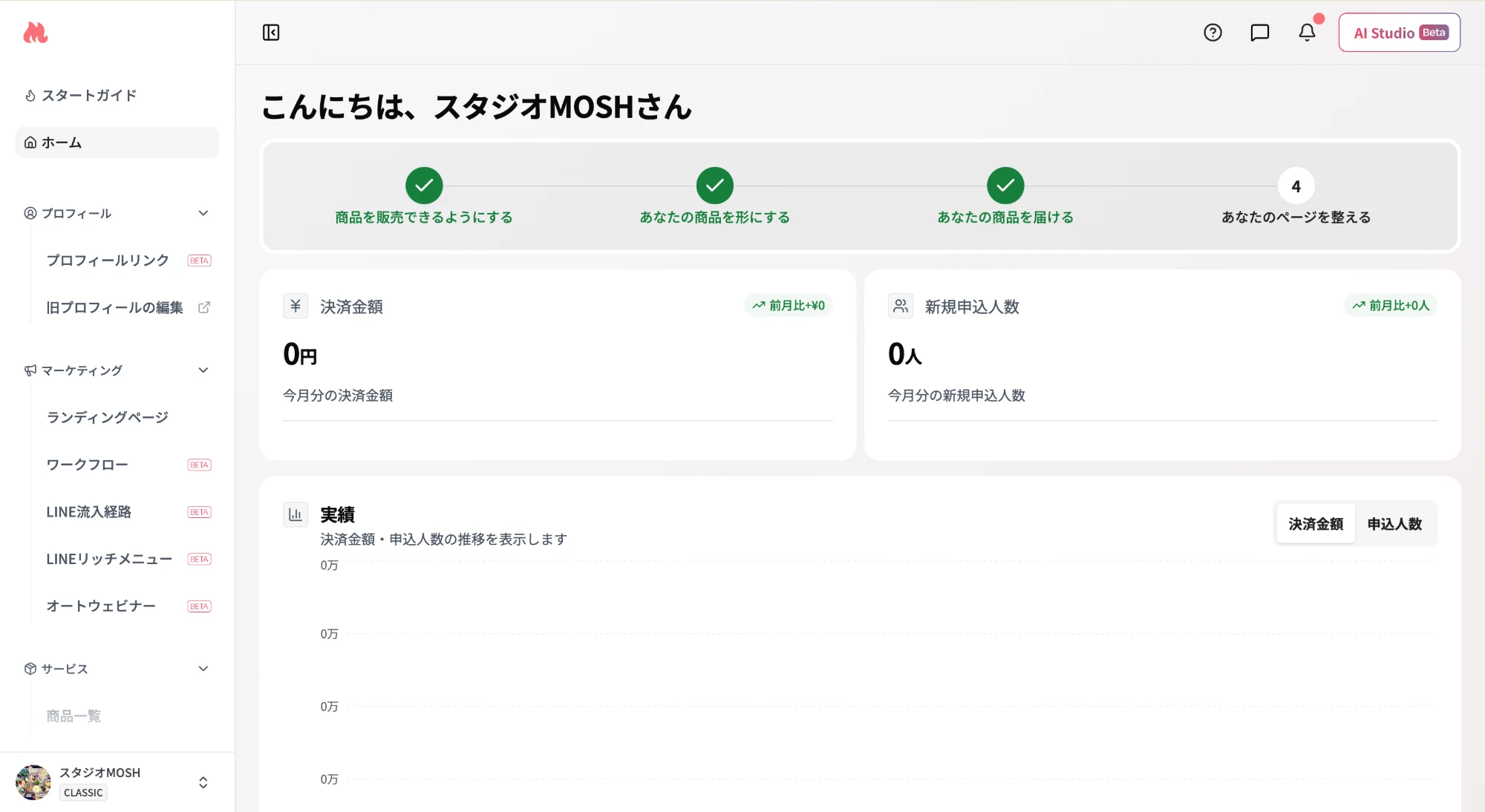This screenshot has width=1485, height=812.
Task: Collapse the サービス section chevron
Action: point(203,669)
